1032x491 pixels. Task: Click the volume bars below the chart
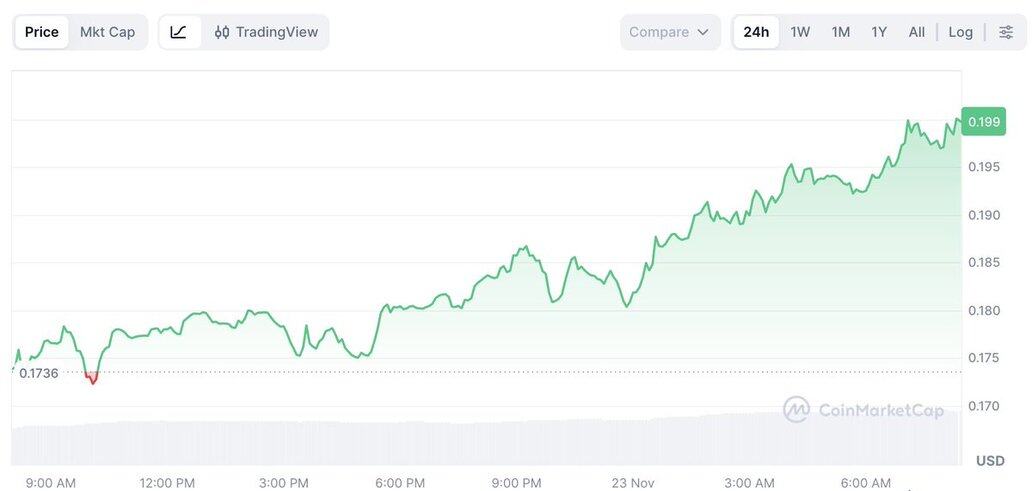pos(480,440)
